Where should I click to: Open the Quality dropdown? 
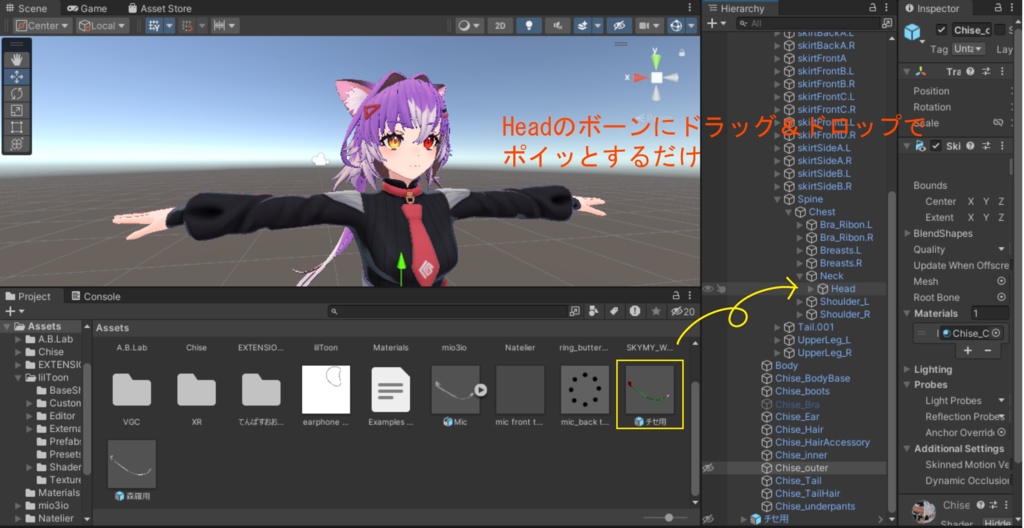coord(1000,250)
